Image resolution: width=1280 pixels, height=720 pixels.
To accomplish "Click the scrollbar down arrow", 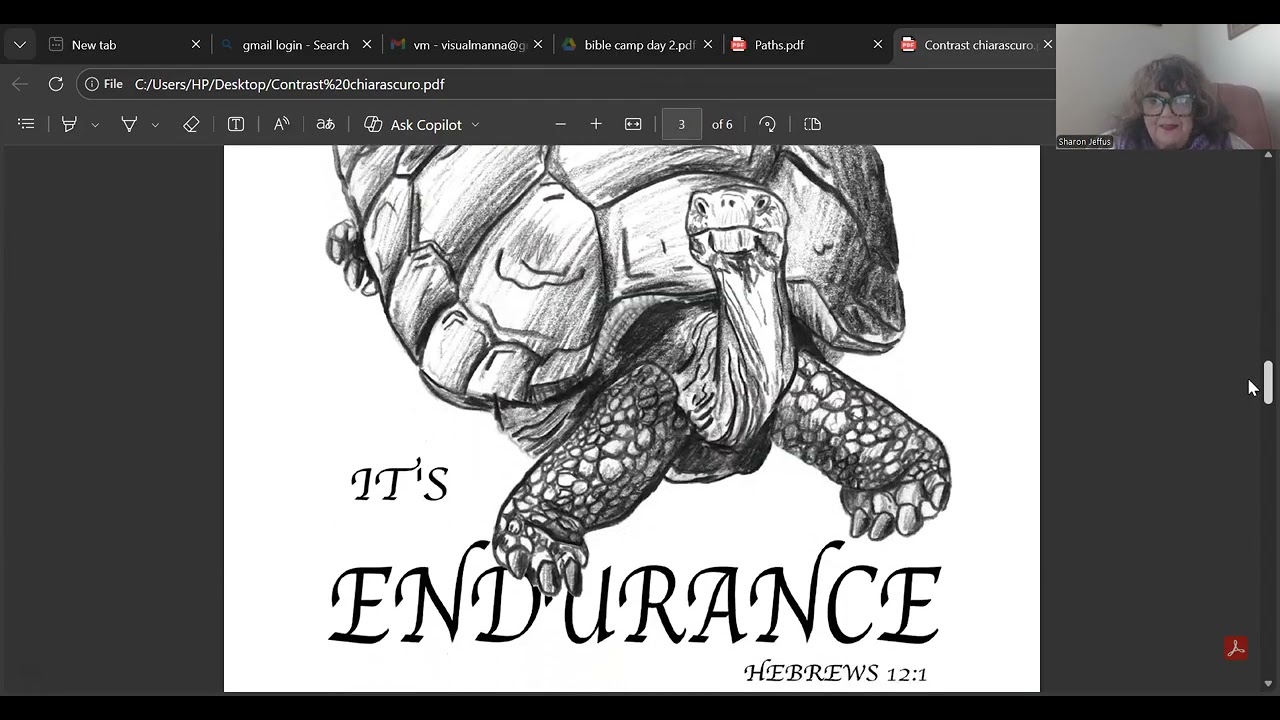I will [x=1268, y=683].
